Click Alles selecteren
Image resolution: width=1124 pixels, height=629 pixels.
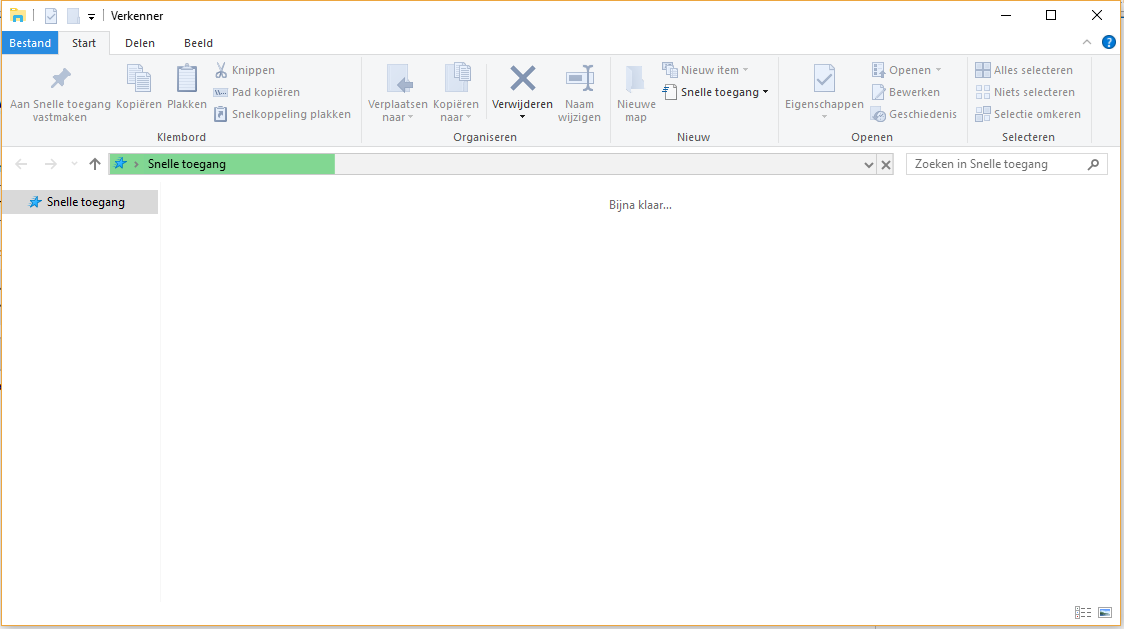click(1024, 70)
